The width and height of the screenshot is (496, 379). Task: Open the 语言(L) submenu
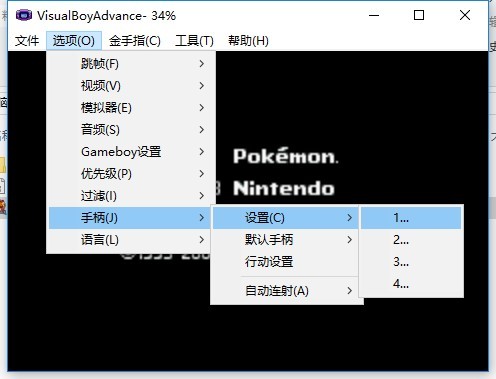pyautogui.click(x=131, y=240)
